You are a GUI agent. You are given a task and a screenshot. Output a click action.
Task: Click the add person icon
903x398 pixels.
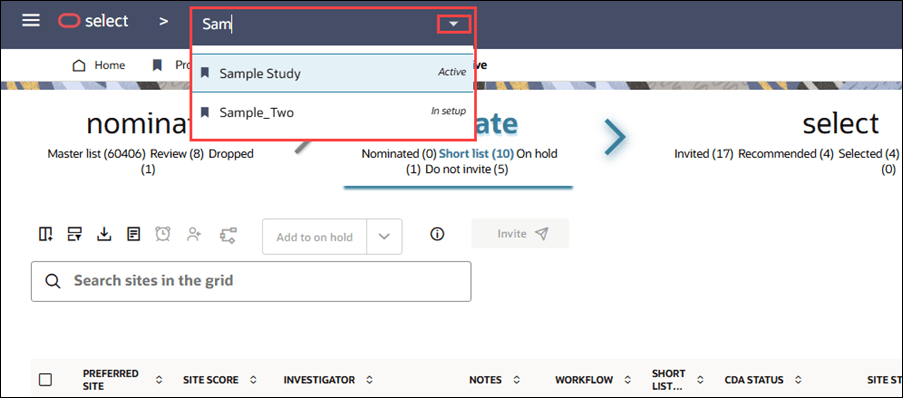coord(194,234)
